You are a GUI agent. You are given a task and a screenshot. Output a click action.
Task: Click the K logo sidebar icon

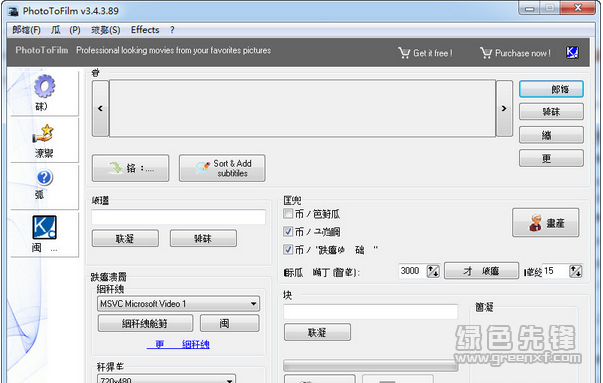(44, 227)
